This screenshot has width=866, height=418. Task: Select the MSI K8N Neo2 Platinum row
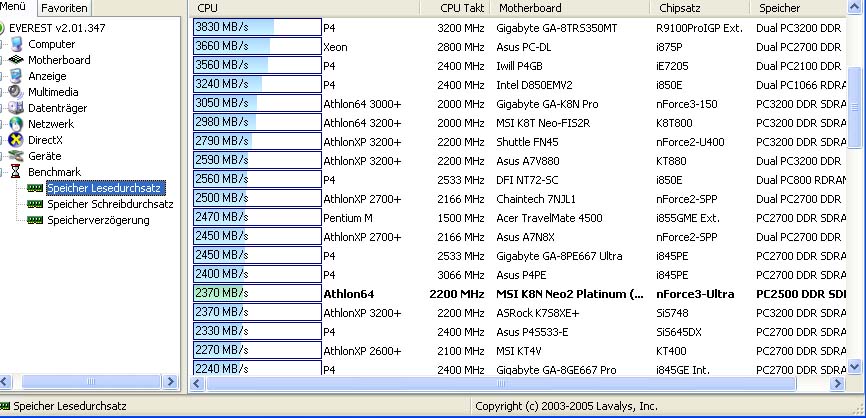[519, 294]
